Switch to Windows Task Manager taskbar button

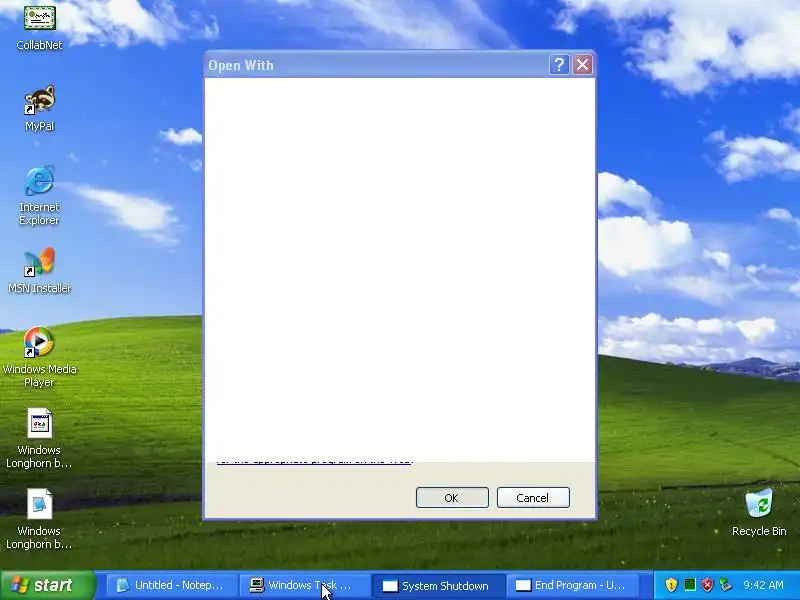point(304,585)
